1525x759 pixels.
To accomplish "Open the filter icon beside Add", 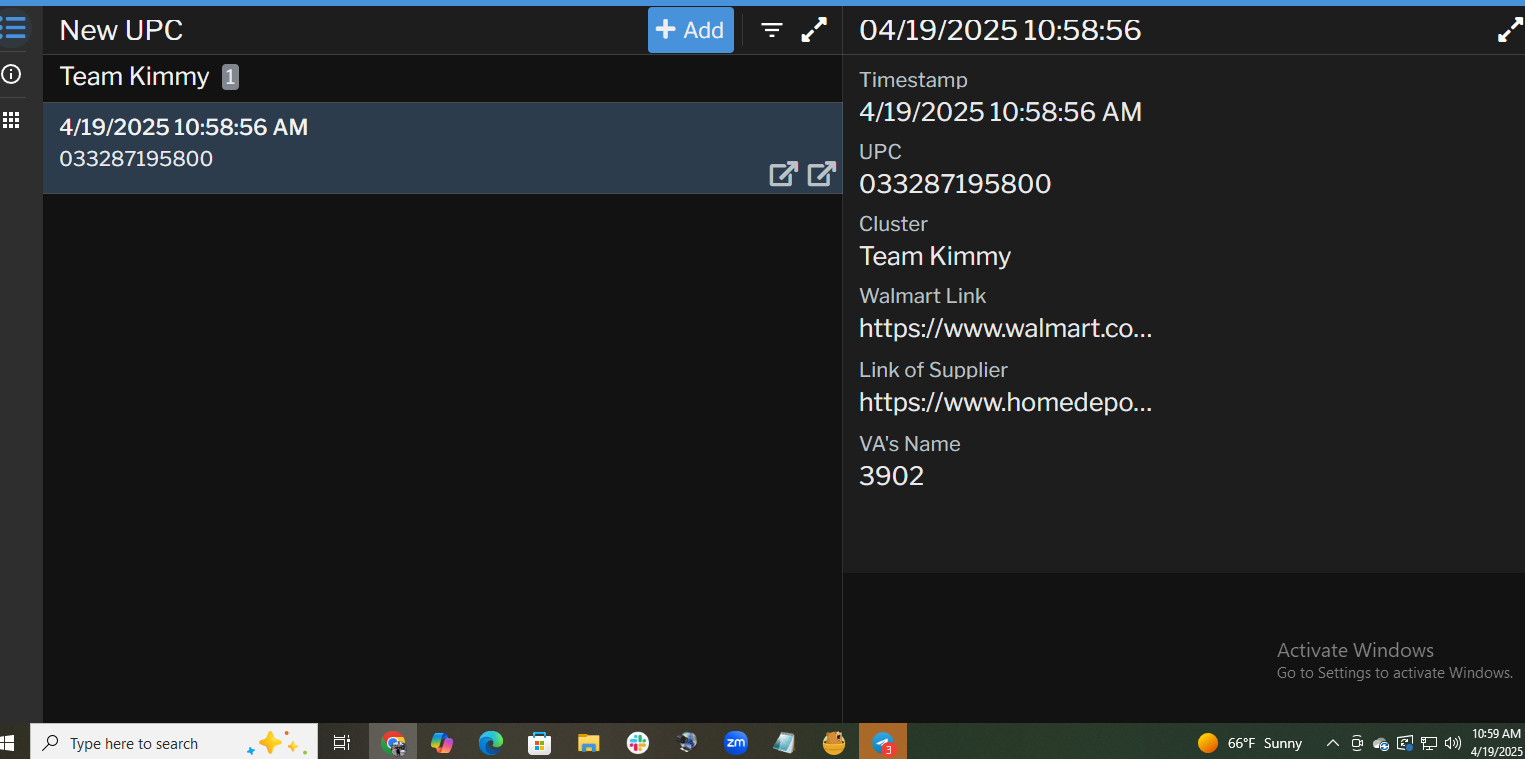I will coord(772,30).
